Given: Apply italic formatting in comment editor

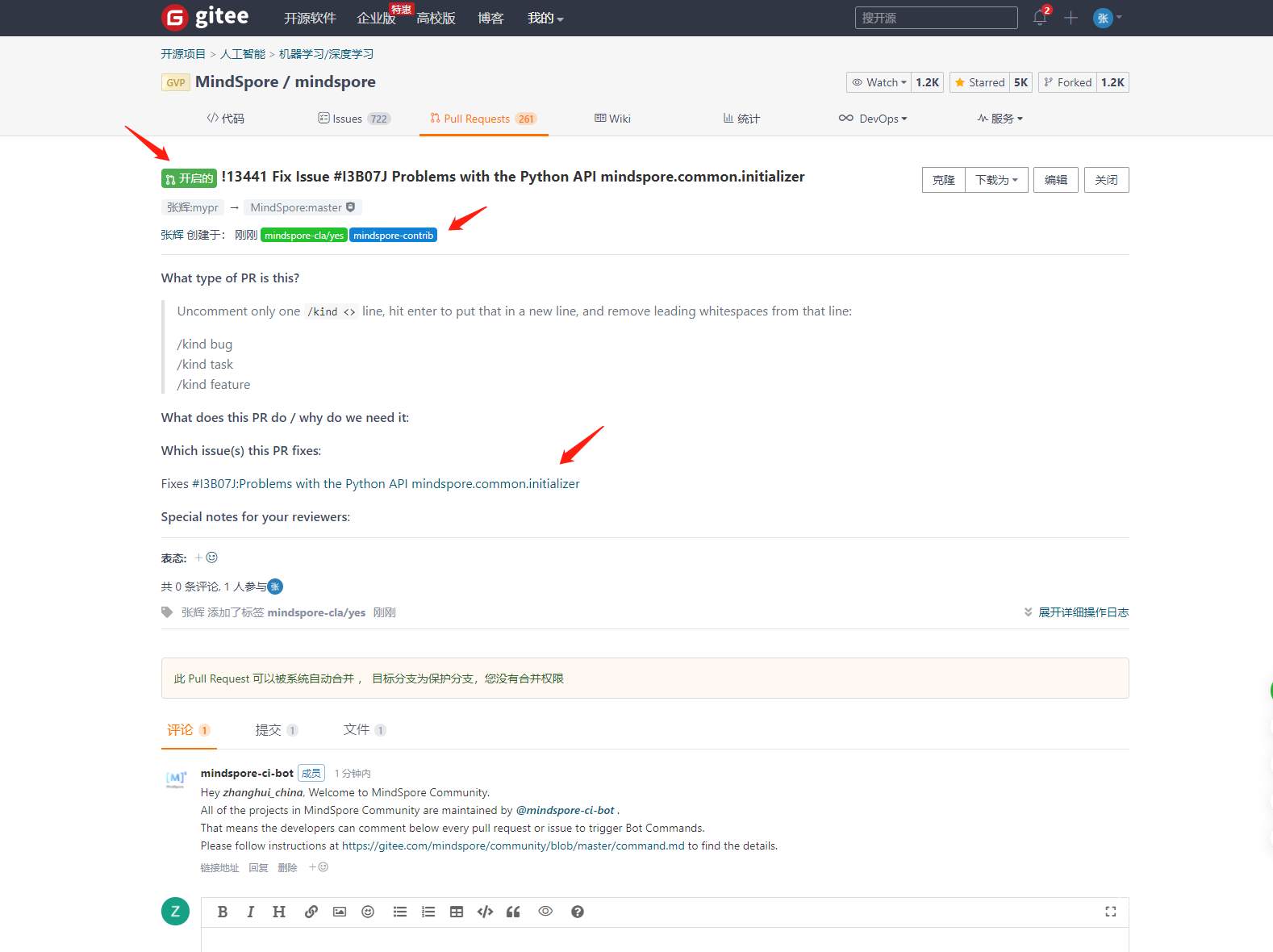Looking at the screenshot, I should click(x=251, y=912).
